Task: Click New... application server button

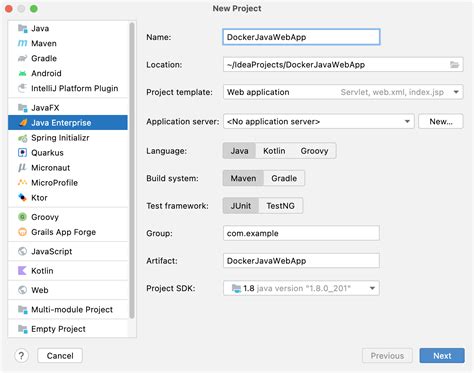Action: coord(441,122)
